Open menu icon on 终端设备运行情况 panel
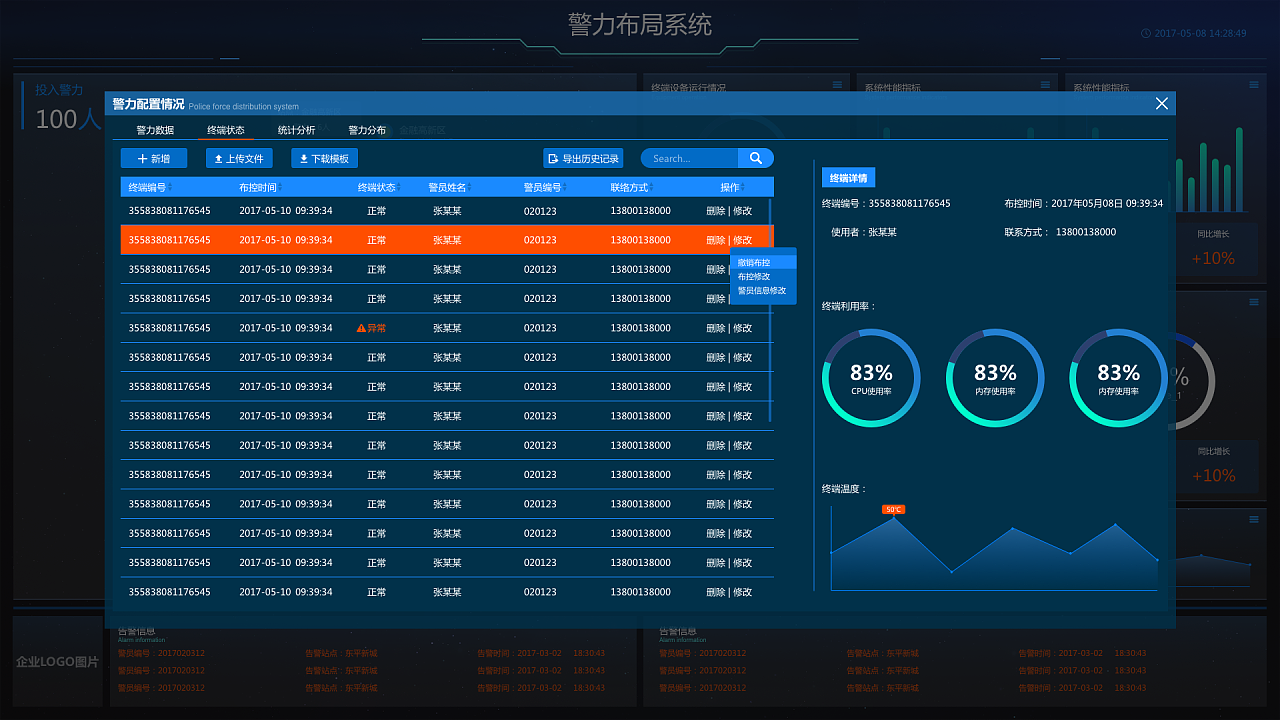 [x=835, y=85]
